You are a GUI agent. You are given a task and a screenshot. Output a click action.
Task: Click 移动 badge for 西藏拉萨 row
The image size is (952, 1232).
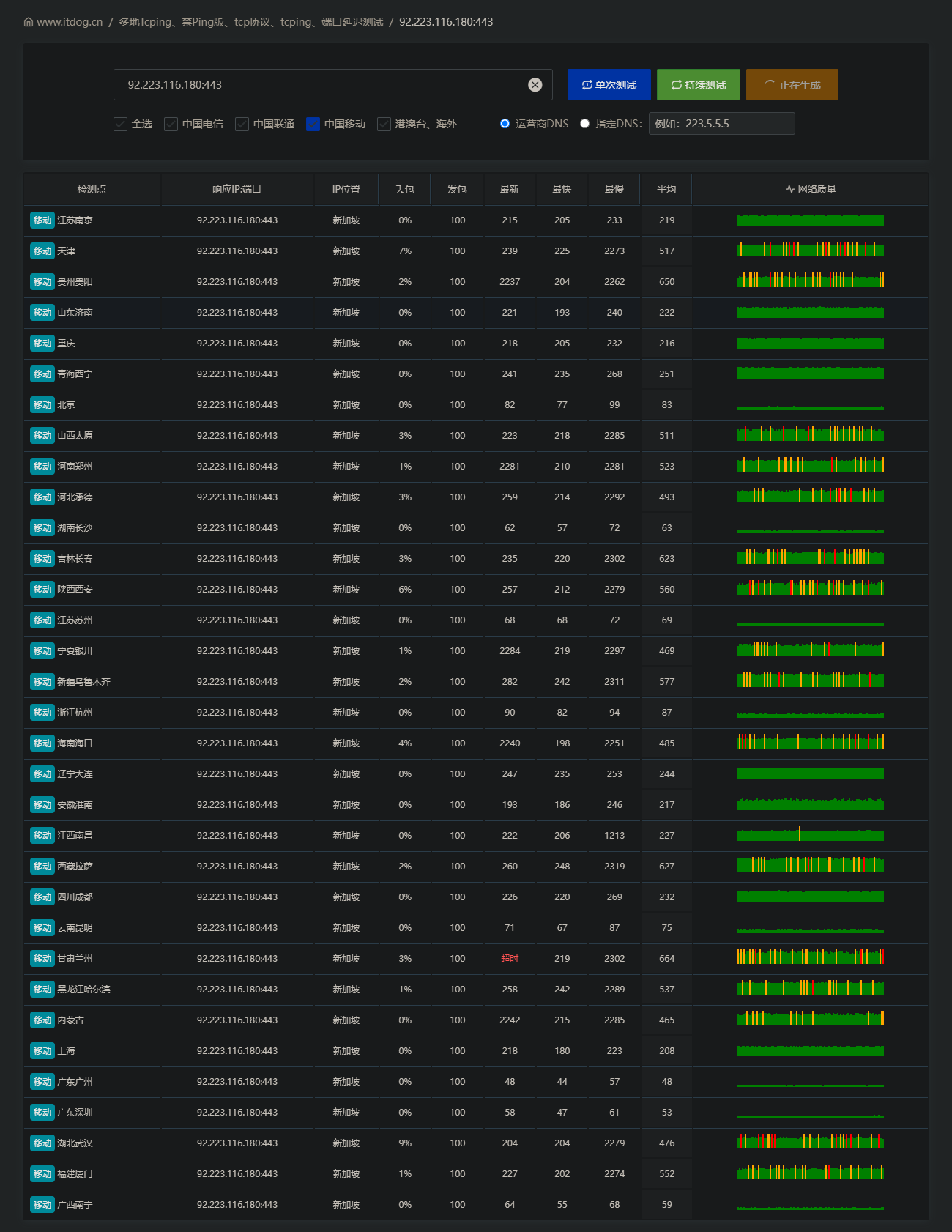(x=42, y=867)
